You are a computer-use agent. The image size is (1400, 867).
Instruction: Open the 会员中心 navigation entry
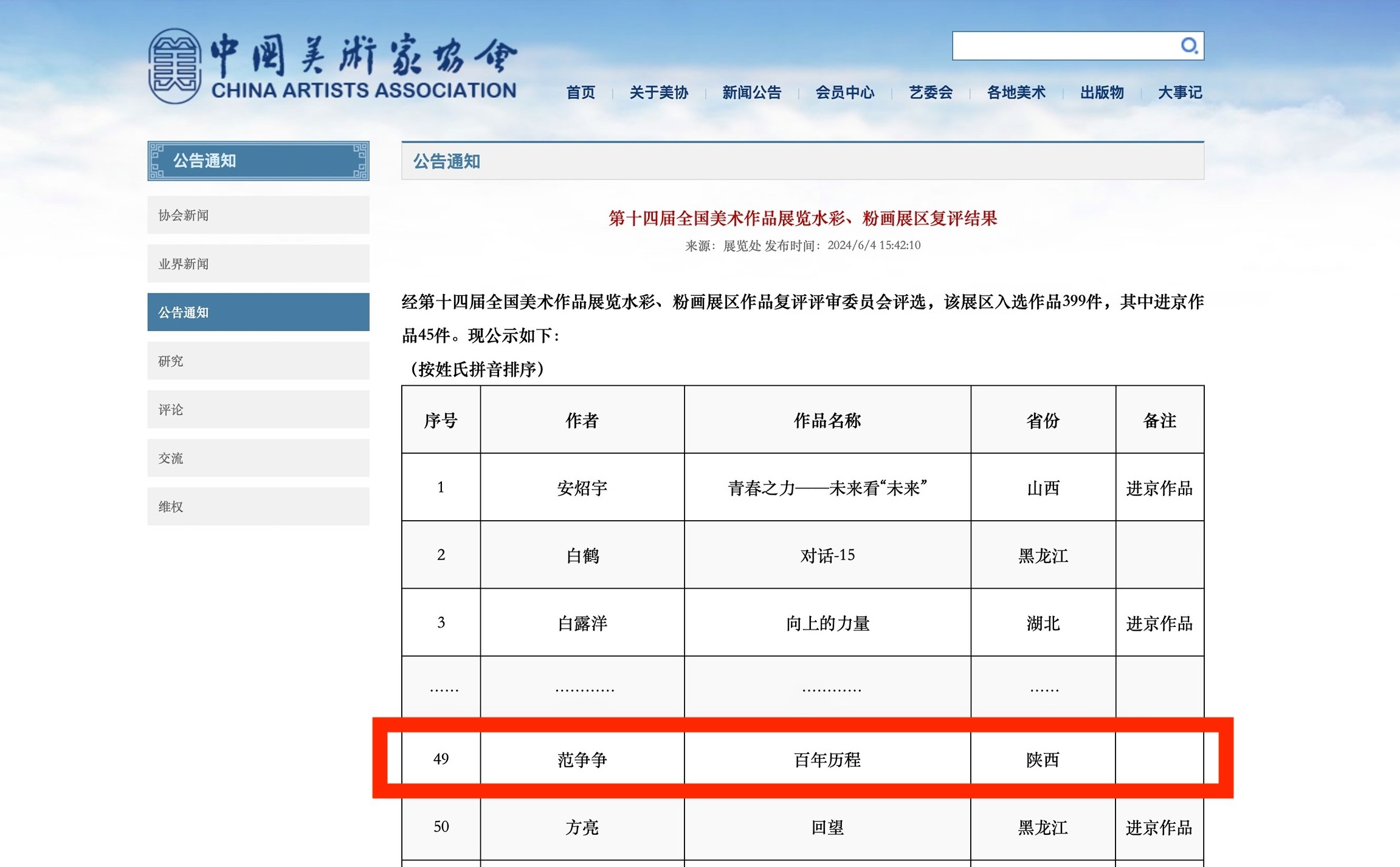point(845,92)
